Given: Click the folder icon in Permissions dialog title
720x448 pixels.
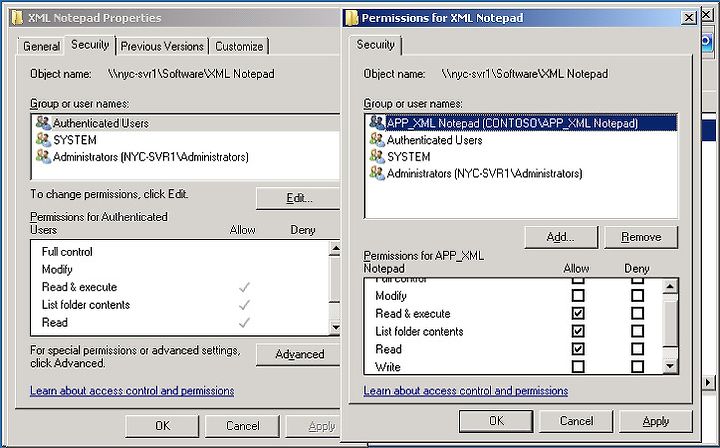Looking at the screenshot, I should coord(351,17).
